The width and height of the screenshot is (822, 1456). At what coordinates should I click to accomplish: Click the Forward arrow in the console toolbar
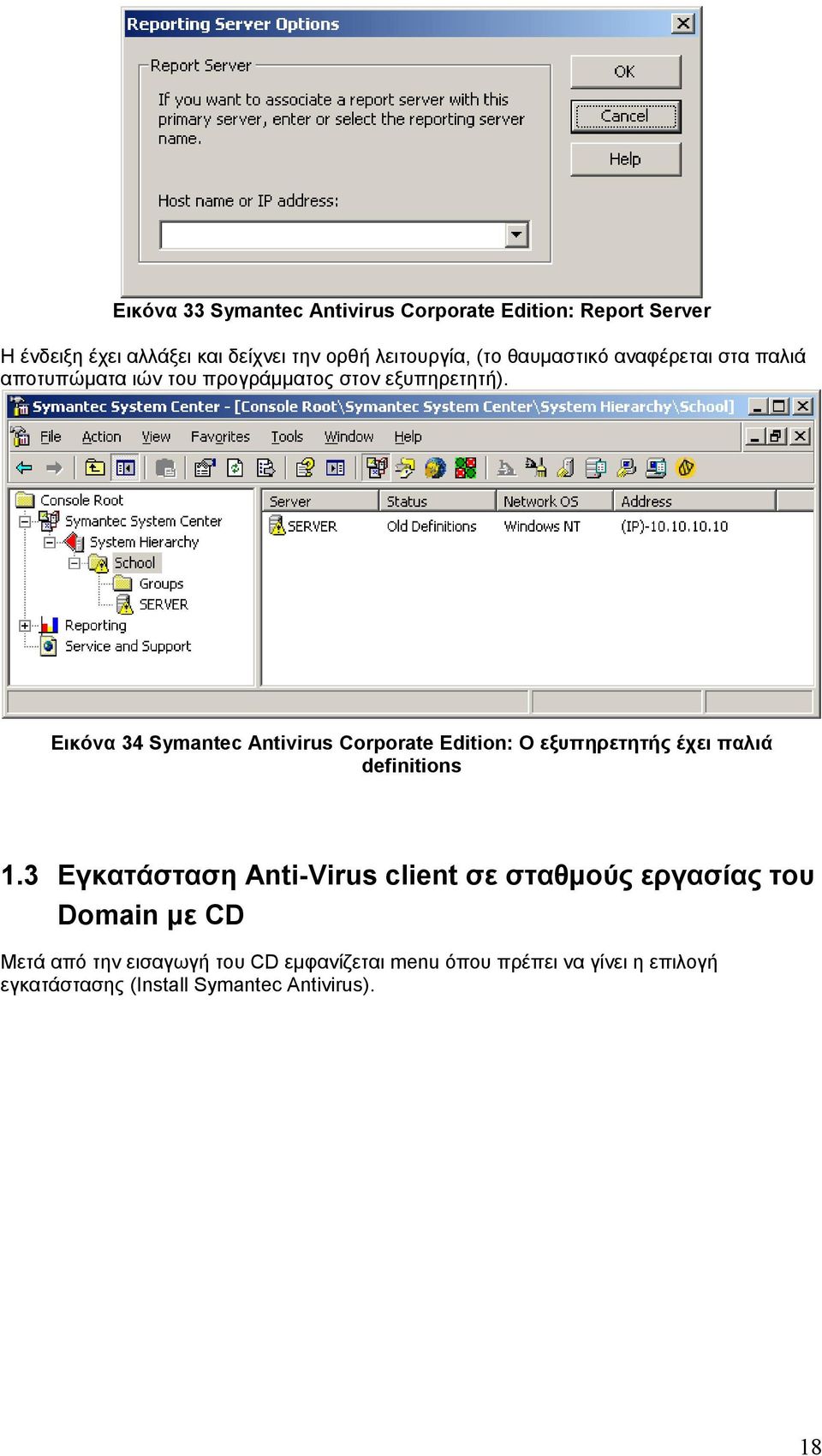point(55,468)
